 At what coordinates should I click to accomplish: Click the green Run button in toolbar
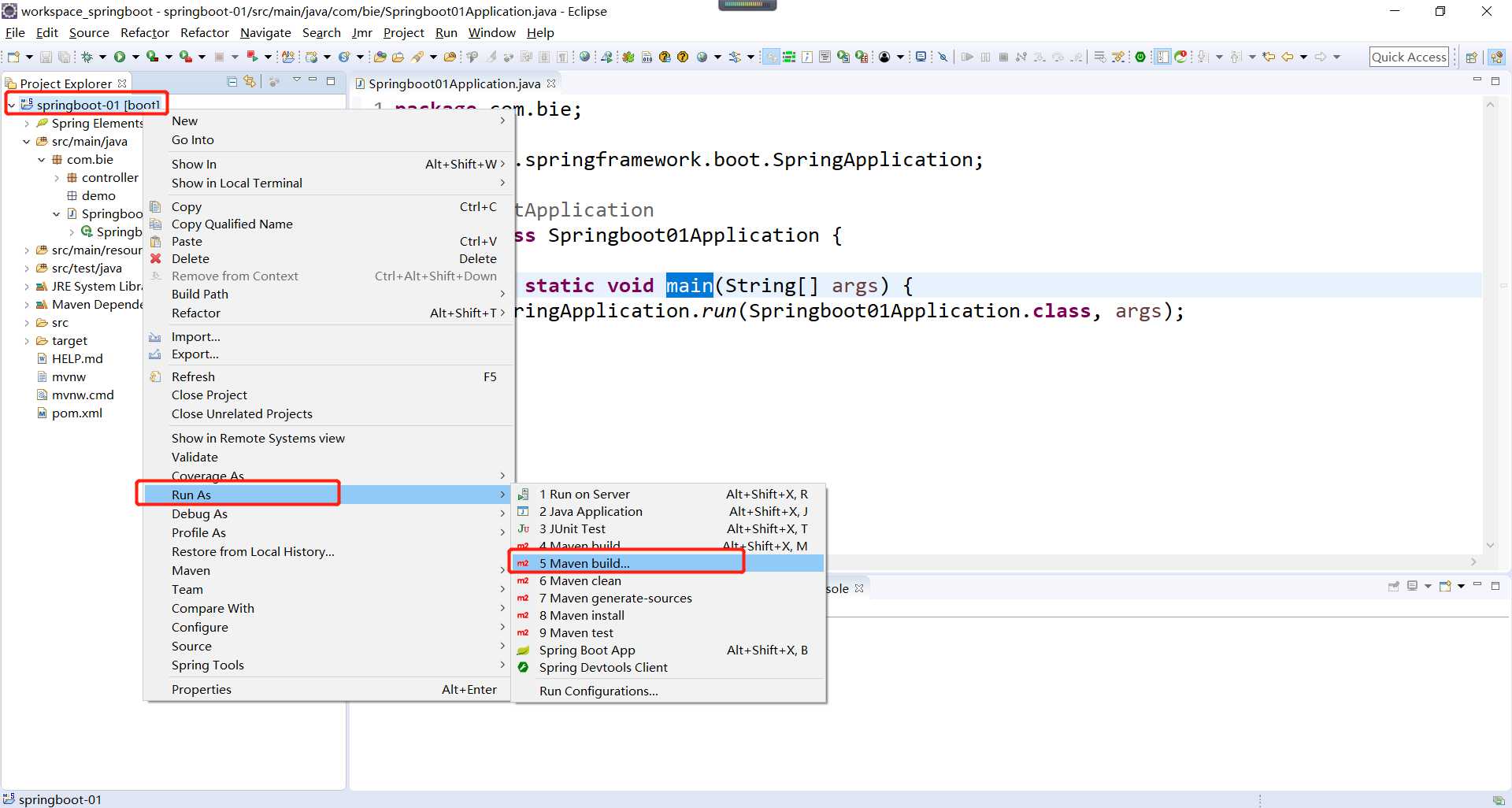tap(120, 57)
